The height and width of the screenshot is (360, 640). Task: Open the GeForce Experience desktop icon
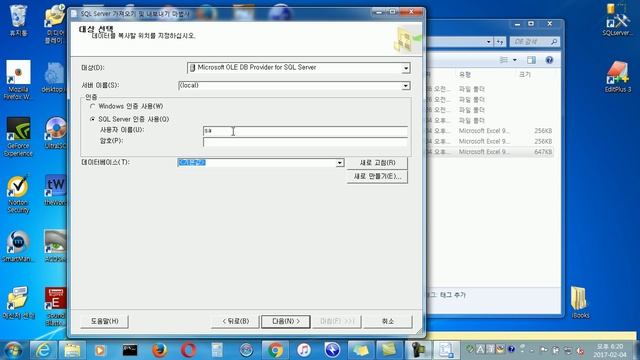(x=18, y=137)
